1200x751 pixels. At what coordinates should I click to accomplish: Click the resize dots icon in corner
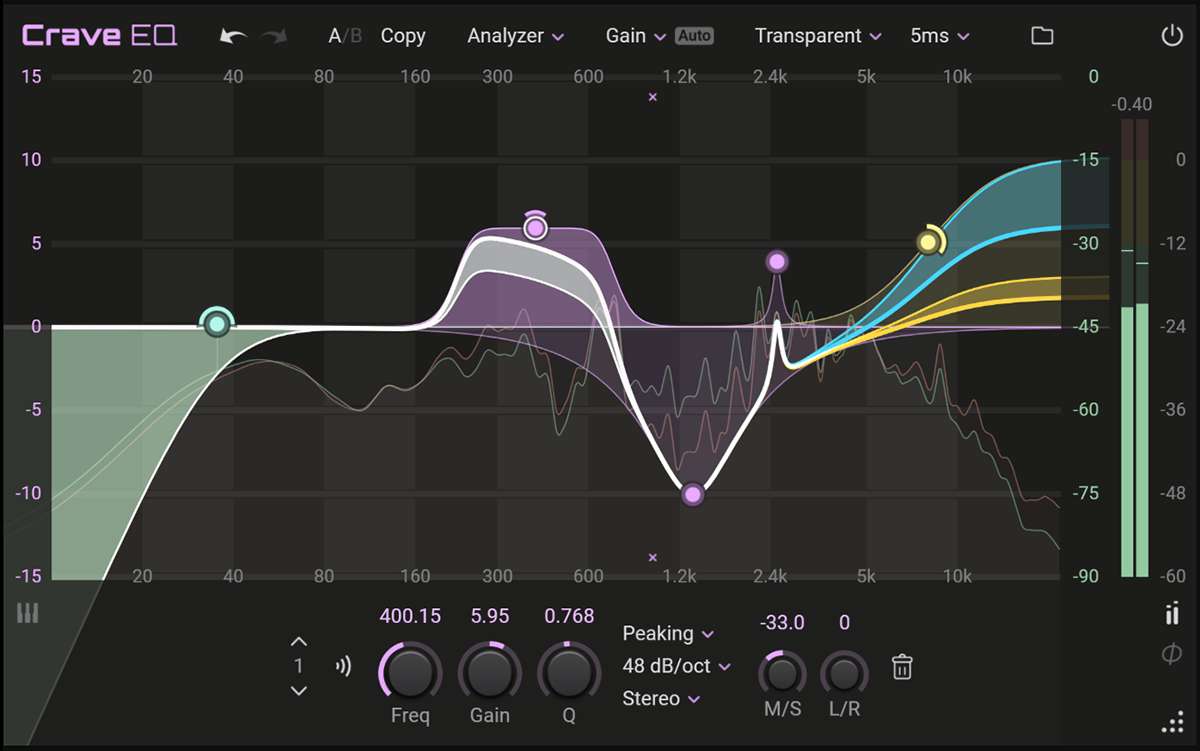pos(1171,721)
